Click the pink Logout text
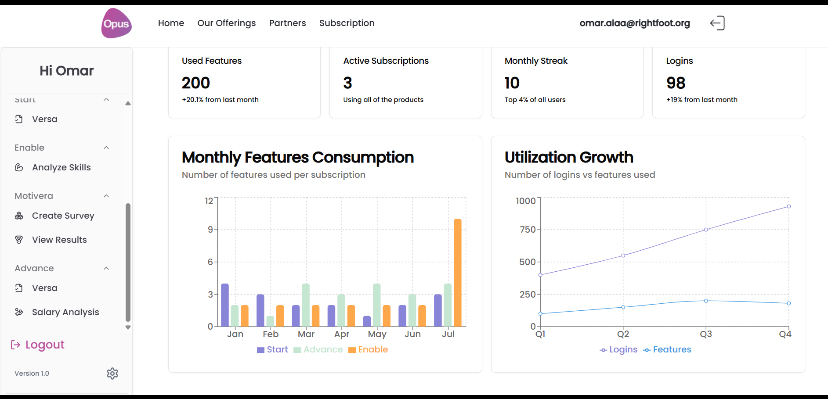Image resolution: width=828 pixels, height=399 pixels. pyautogui.click(x=45, y=345)
